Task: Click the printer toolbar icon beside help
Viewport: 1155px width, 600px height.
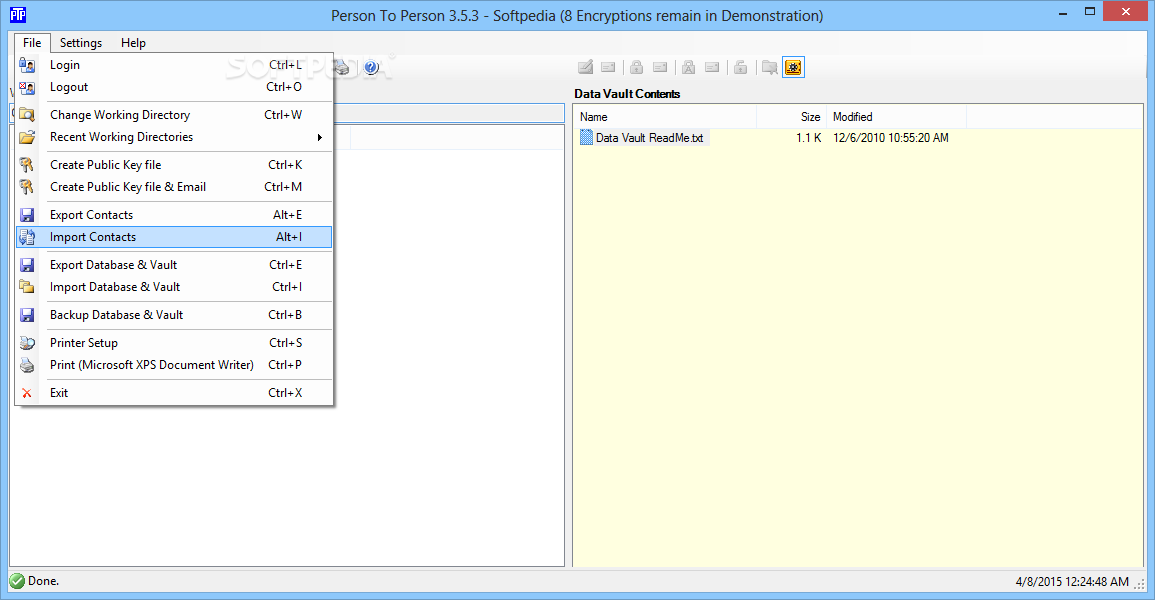Action: 343,68
